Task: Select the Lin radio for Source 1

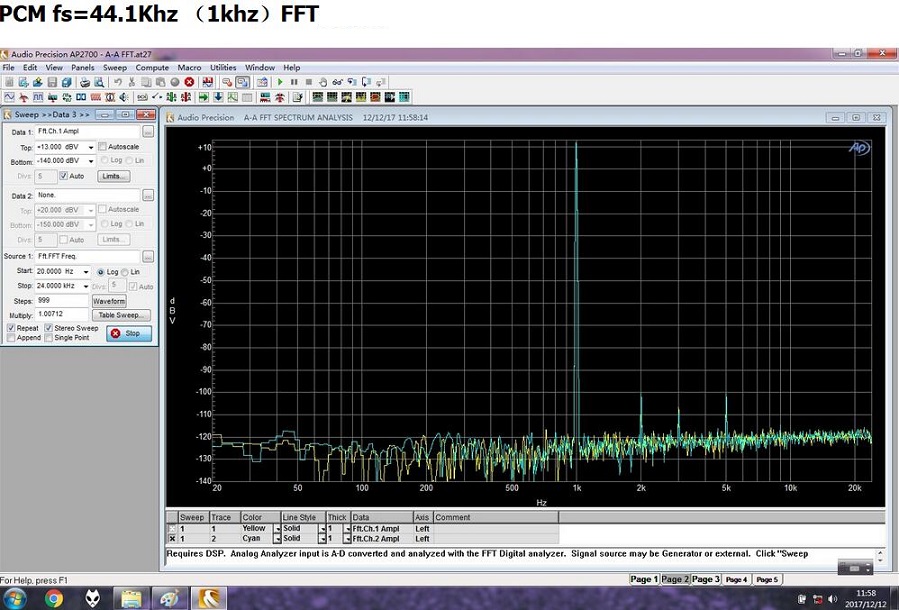Action: pyautogui.click(x=127, y=272)
